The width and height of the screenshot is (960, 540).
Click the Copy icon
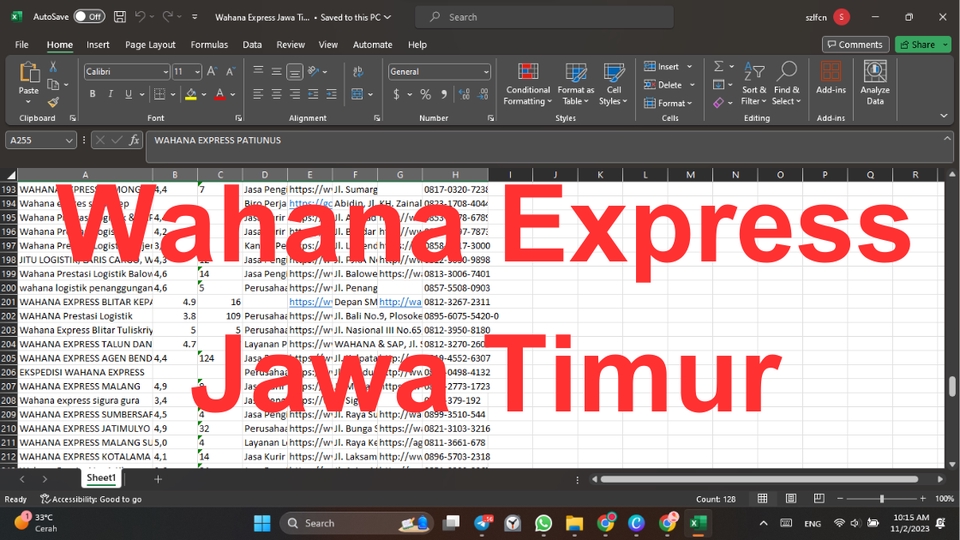tap(53, 84)
